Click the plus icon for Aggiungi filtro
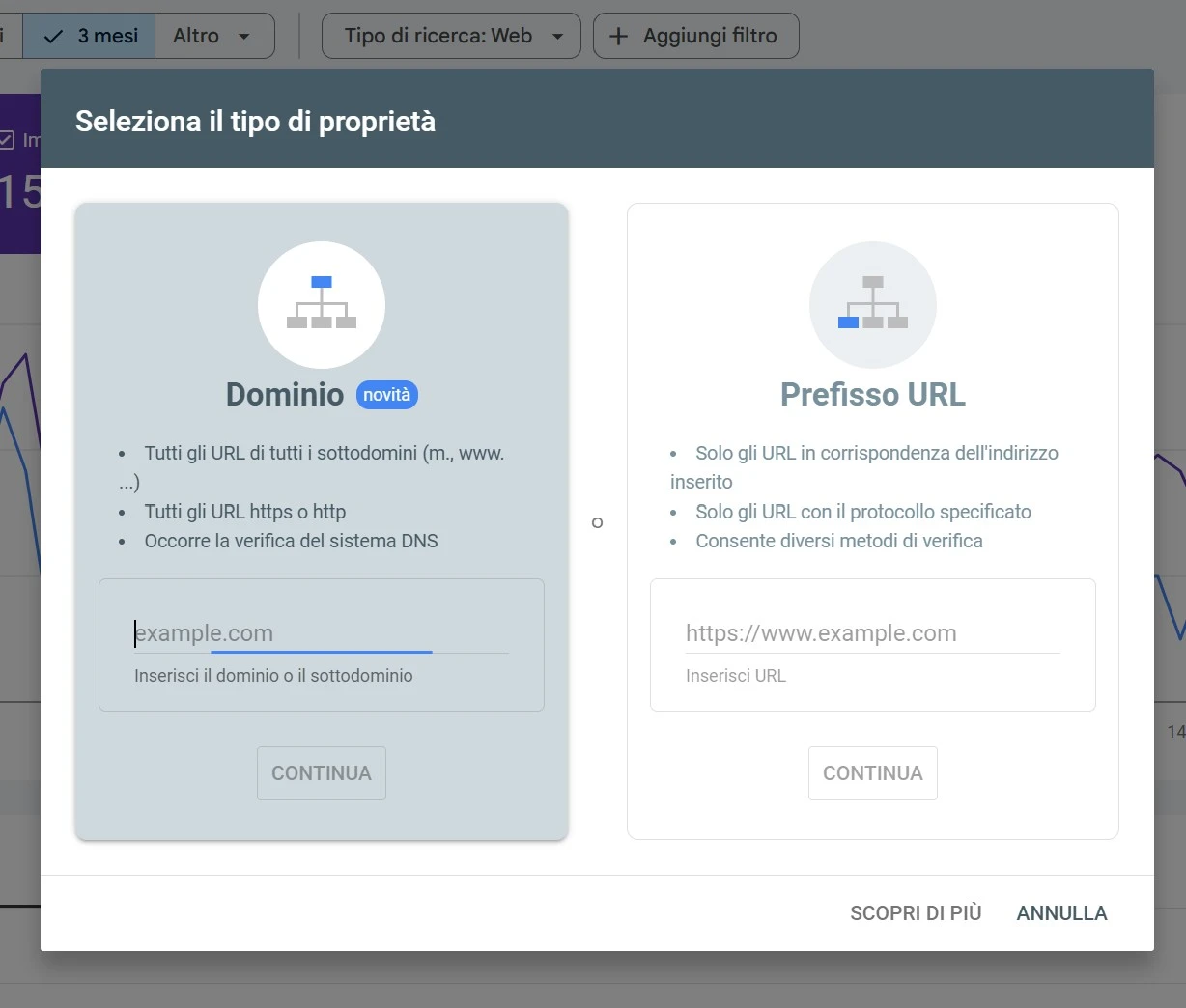 (618, 36)
